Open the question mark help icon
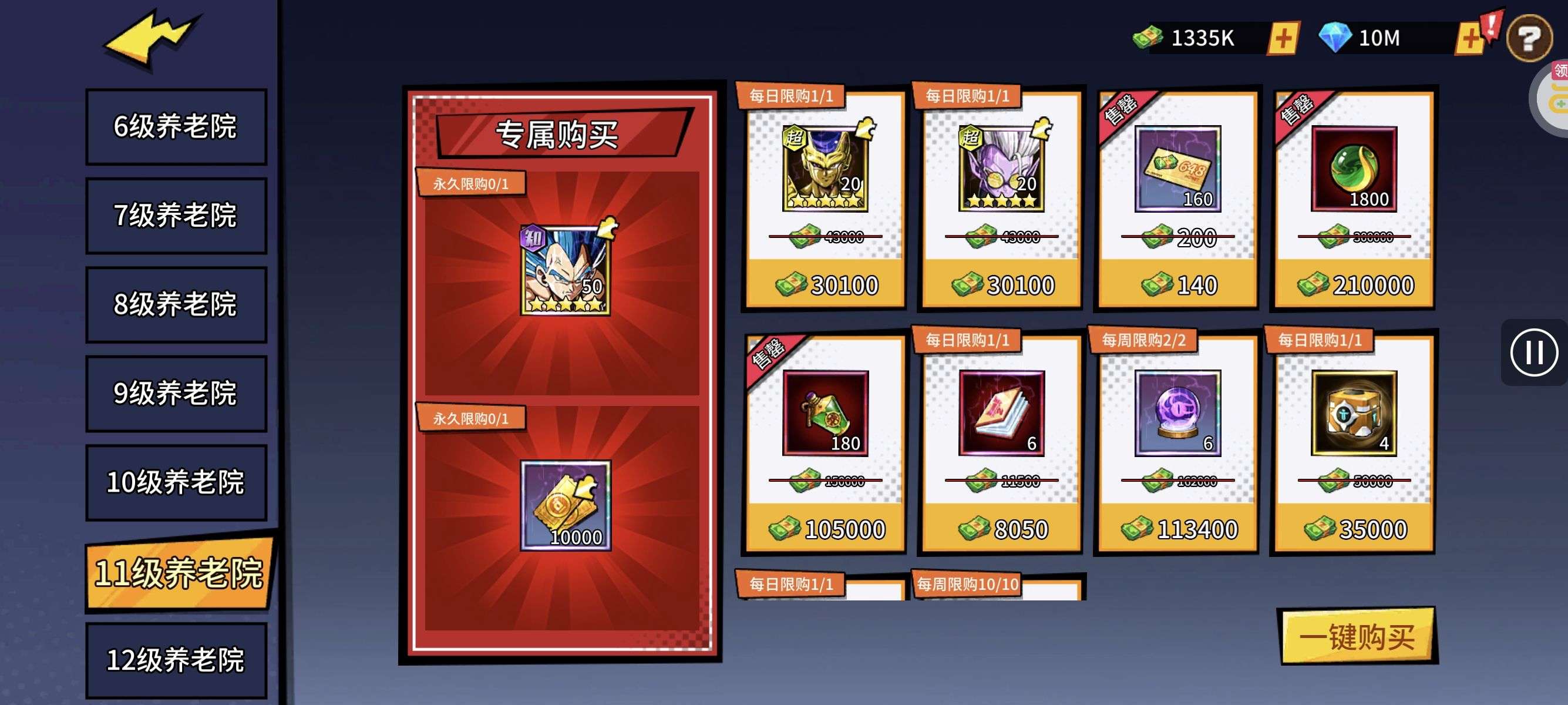The height and width of the screenshot is (705, 1568). (1529, 39)
